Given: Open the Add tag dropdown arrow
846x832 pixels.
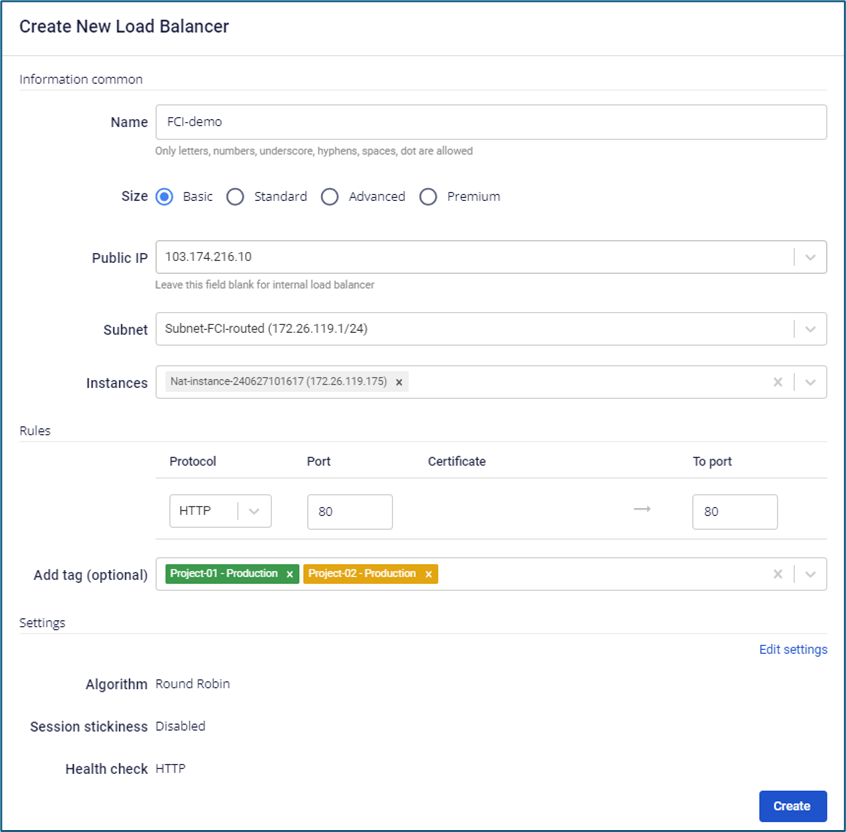Looking at the screenshot, I should point(810,574).
